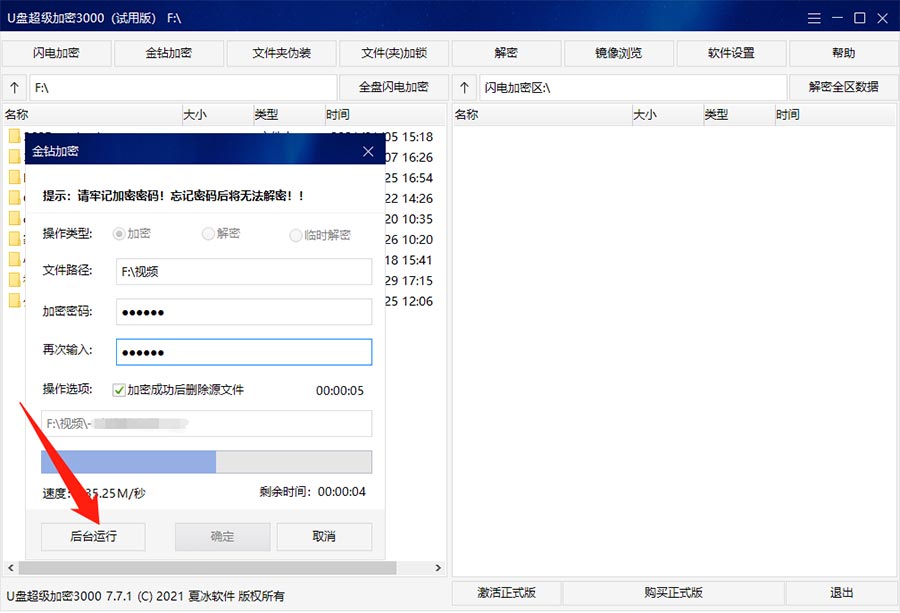The width and height of the screenshot is (900, 613).
Task: Minimize the U盘超级加密3000 window
Action: coord(837,18)
